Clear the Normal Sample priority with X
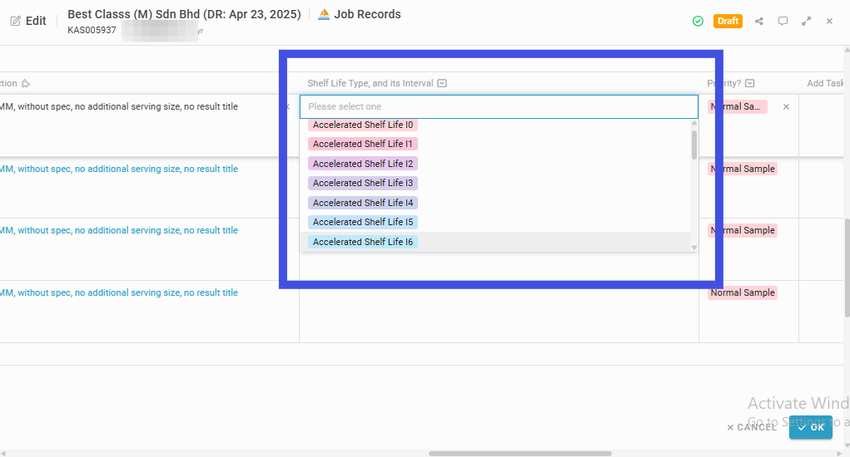 click(786, 107)
